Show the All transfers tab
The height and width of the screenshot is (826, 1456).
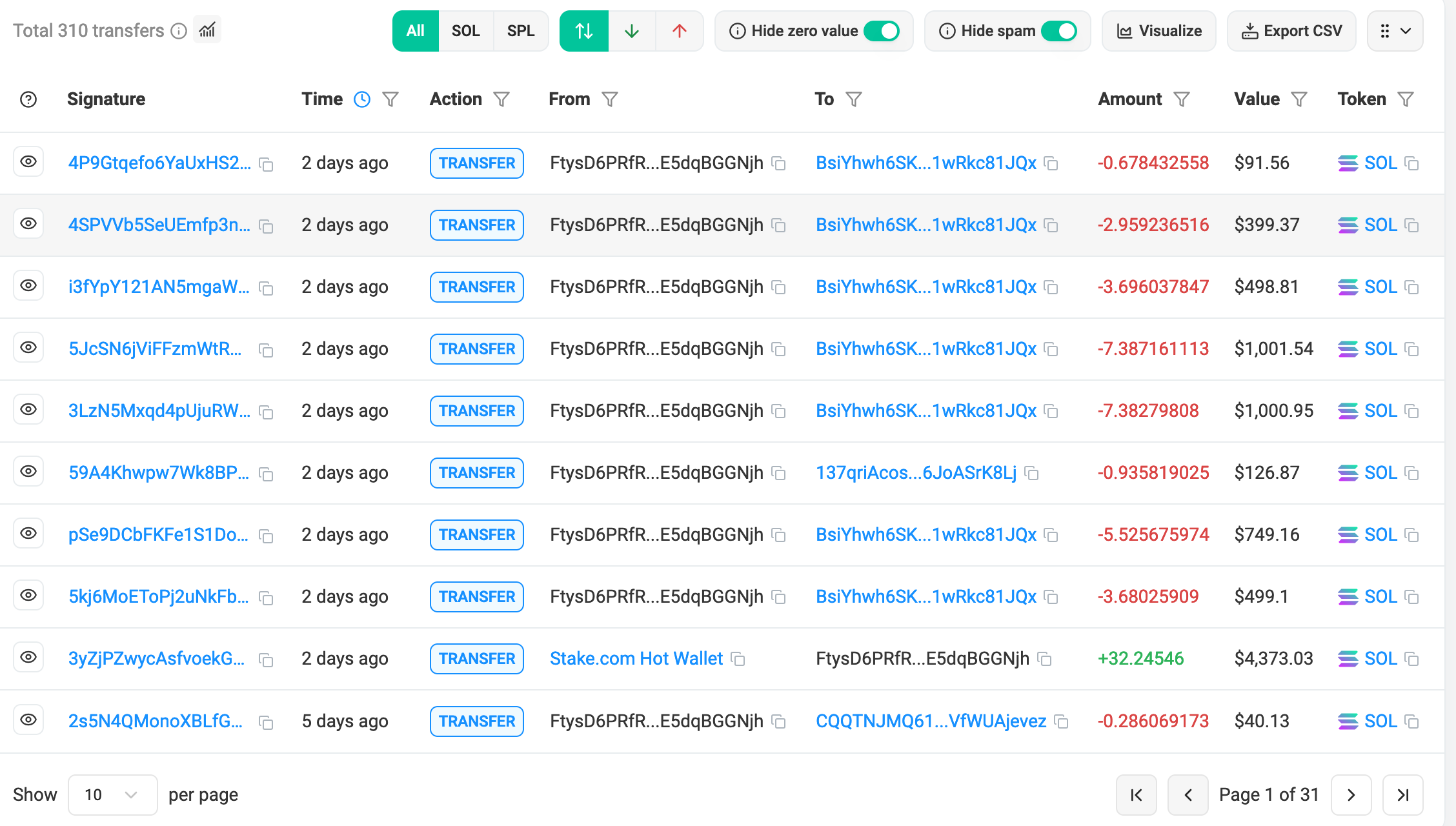pyautogui.click(x=415, y=31)
